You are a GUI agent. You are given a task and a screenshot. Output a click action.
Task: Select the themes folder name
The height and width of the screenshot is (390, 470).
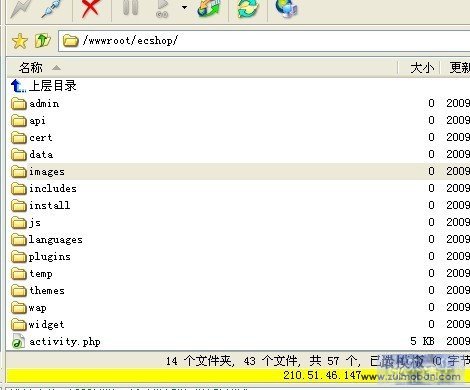click(x=47, y=290)
